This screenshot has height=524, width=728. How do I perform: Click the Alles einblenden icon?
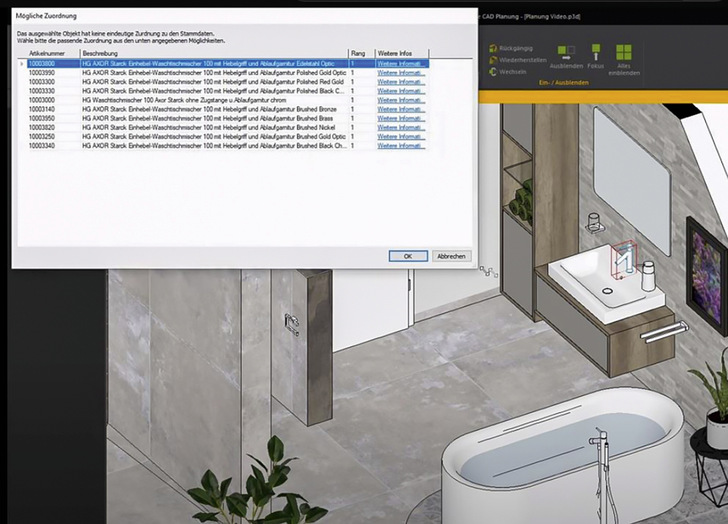click(x=625, y=51)
